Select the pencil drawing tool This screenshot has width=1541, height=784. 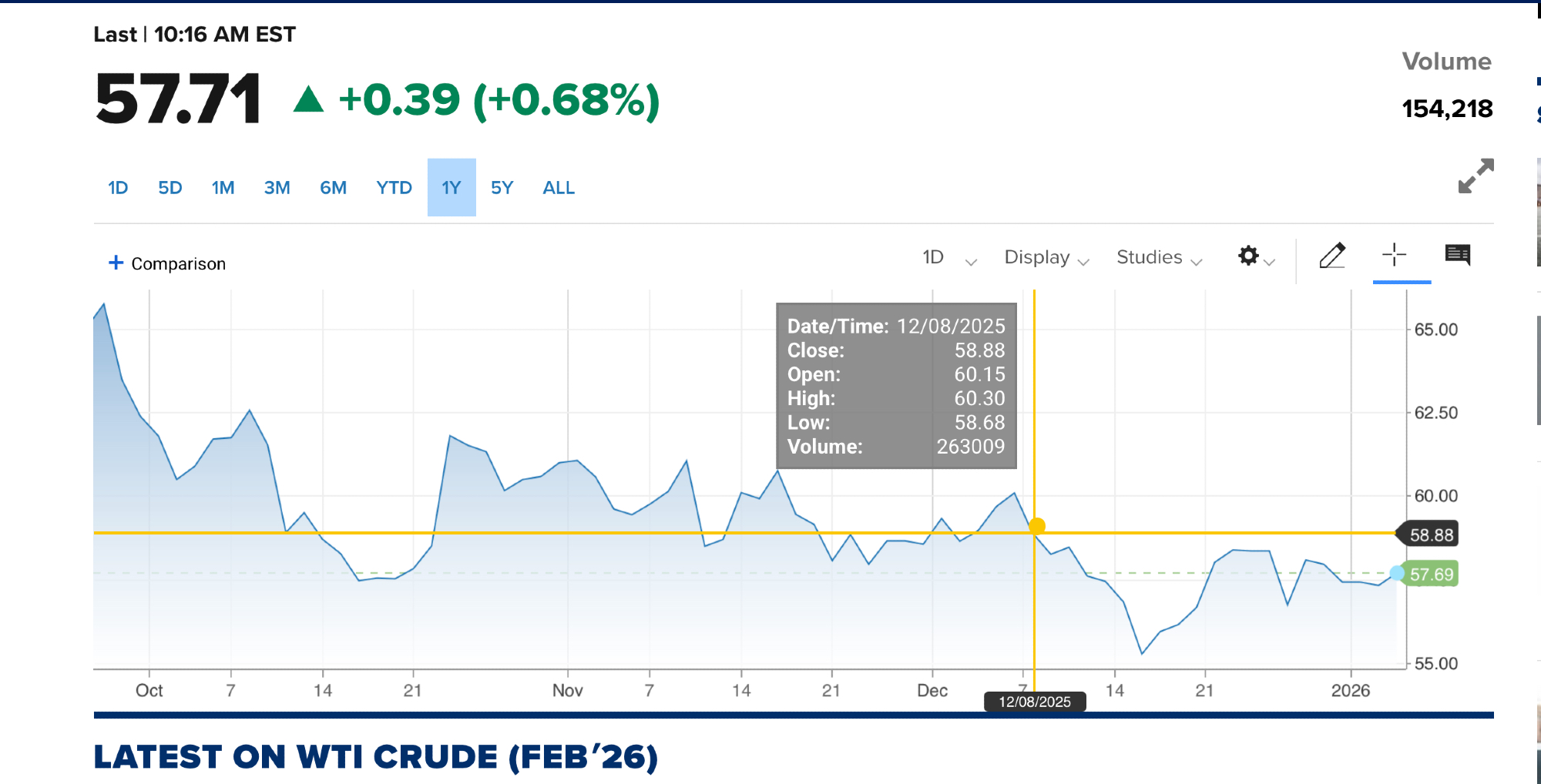click(1332, 256)
